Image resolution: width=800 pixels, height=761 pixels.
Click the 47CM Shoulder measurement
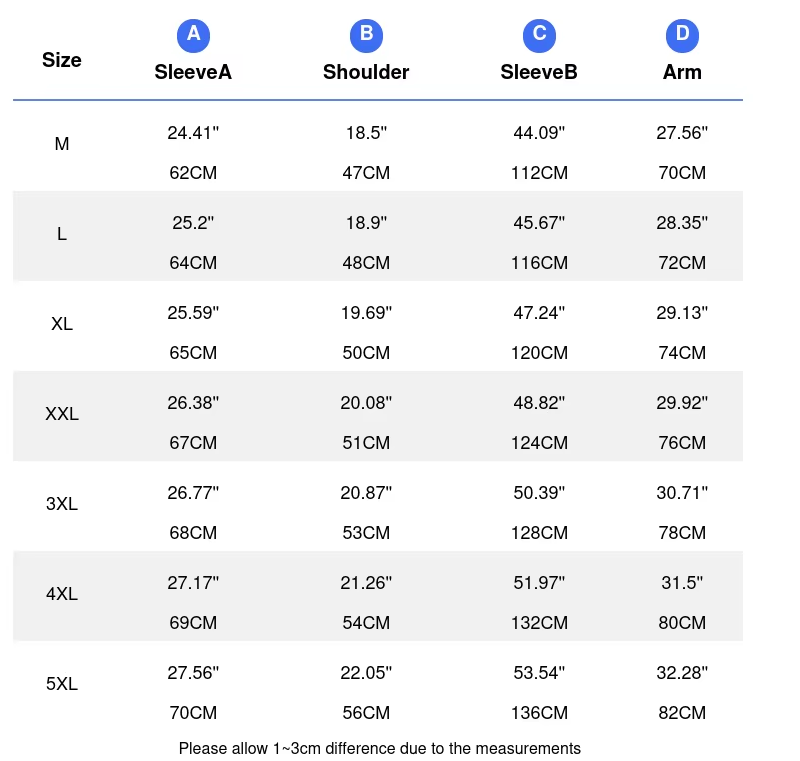(366, 173)
